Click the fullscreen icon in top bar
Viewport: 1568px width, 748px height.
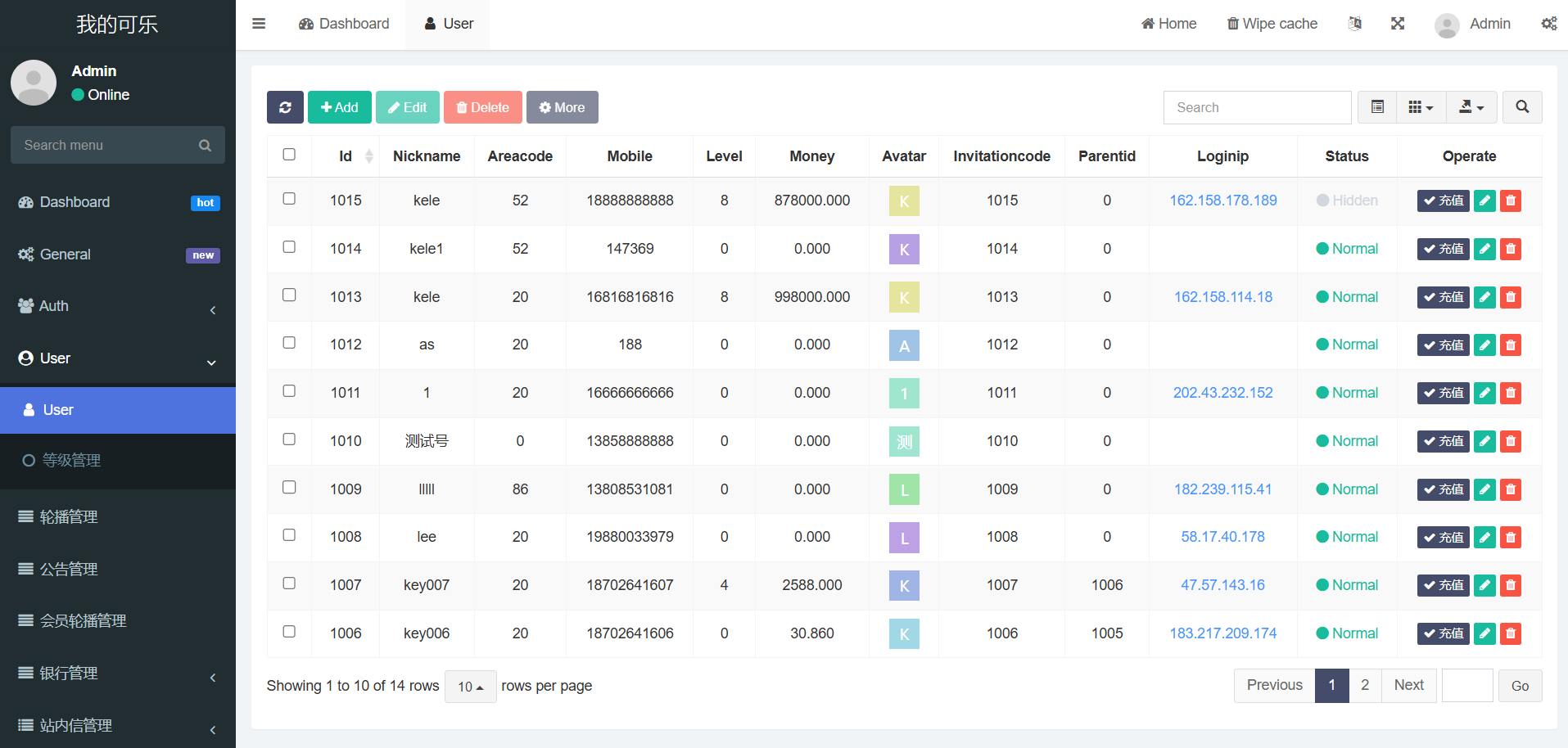pos(1398,24)
